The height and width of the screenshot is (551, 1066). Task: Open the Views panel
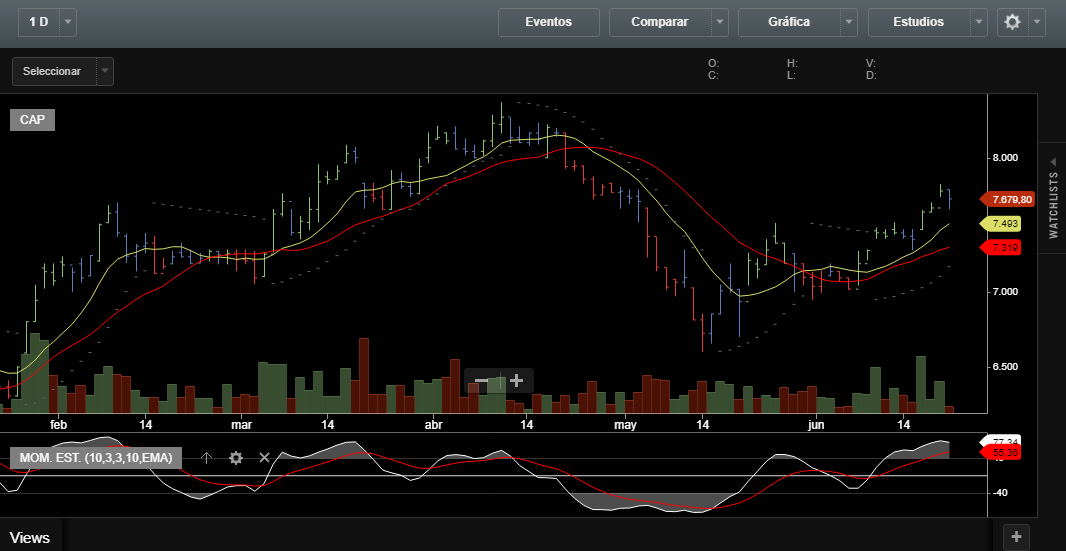point(30,538)
